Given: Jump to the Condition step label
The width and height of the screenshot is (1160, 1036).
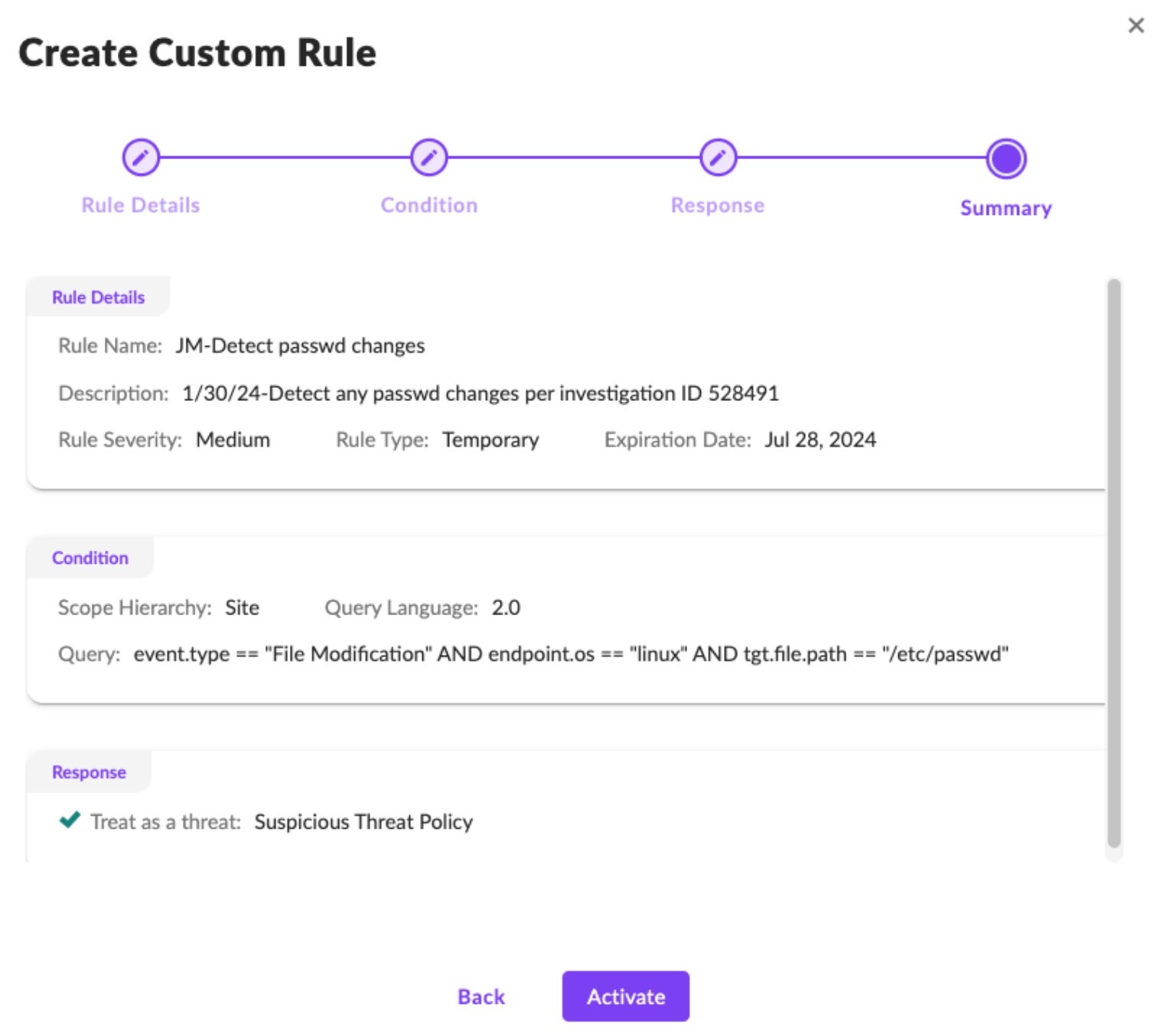Looking at the screenshot, I should click(428, 205).
